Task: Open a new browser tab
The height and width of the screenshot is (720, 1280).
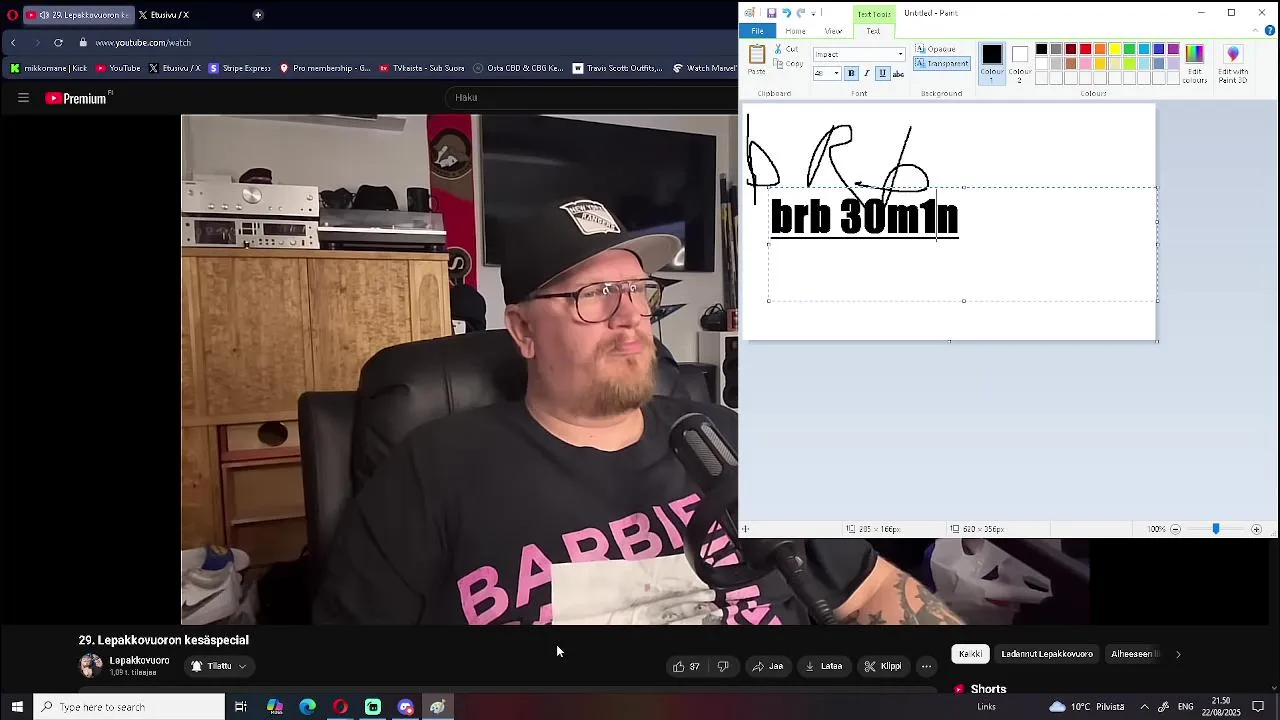Action: tap(258, 15)
